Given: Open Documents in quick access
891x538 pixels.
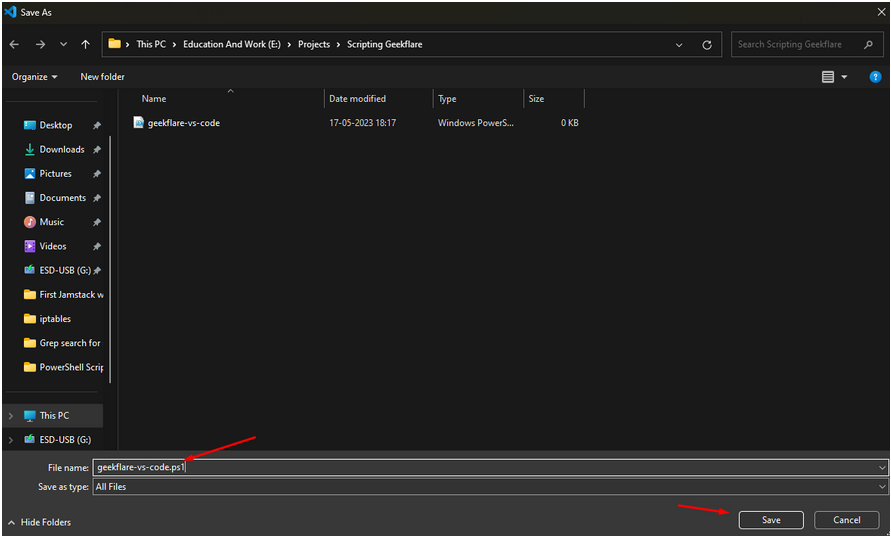Looking at the screenshot, I should (x=63, y=198).
